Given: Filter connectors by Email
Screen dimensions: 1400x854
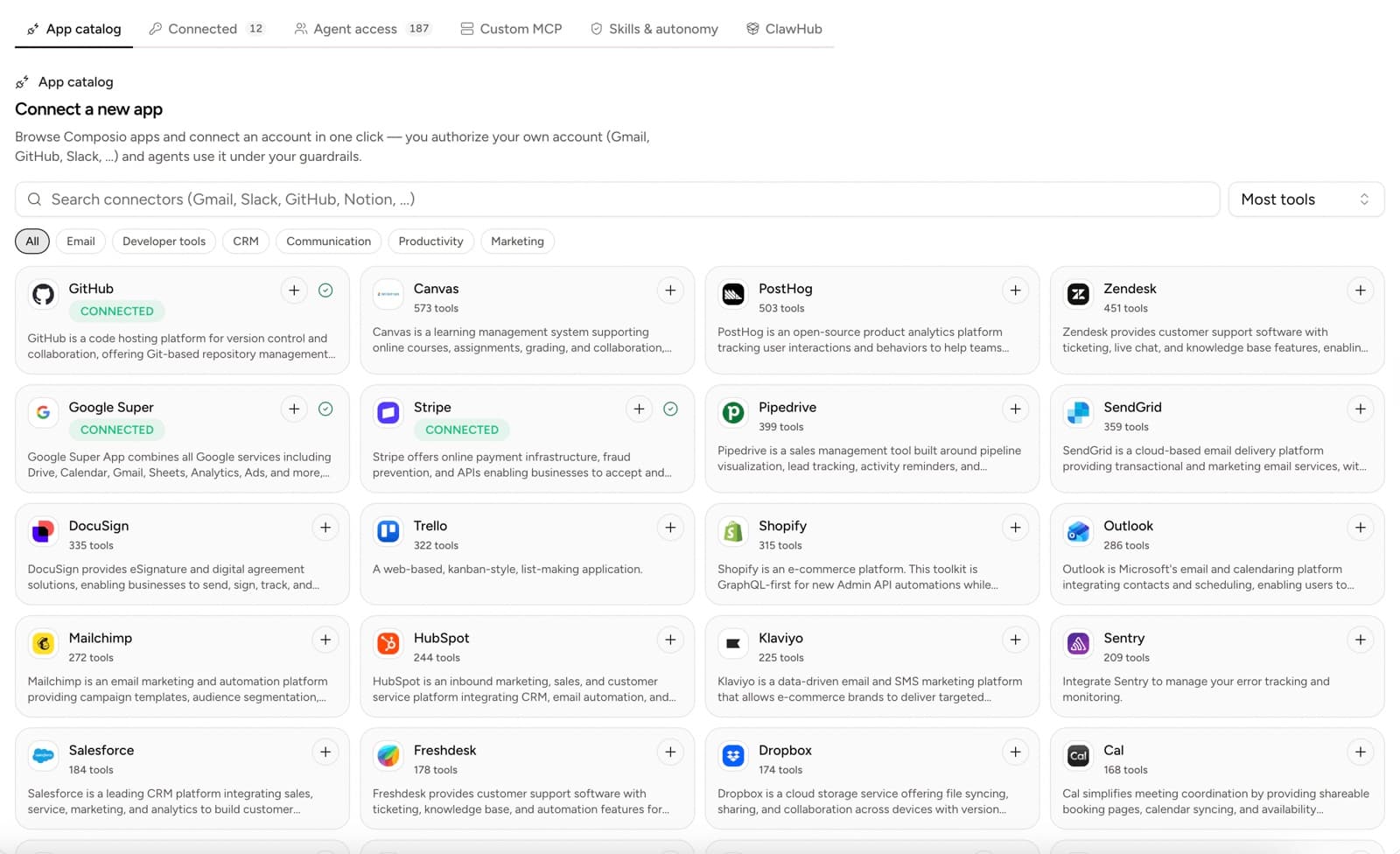Looking at the screenshot, I should click(x=80, y=241).
